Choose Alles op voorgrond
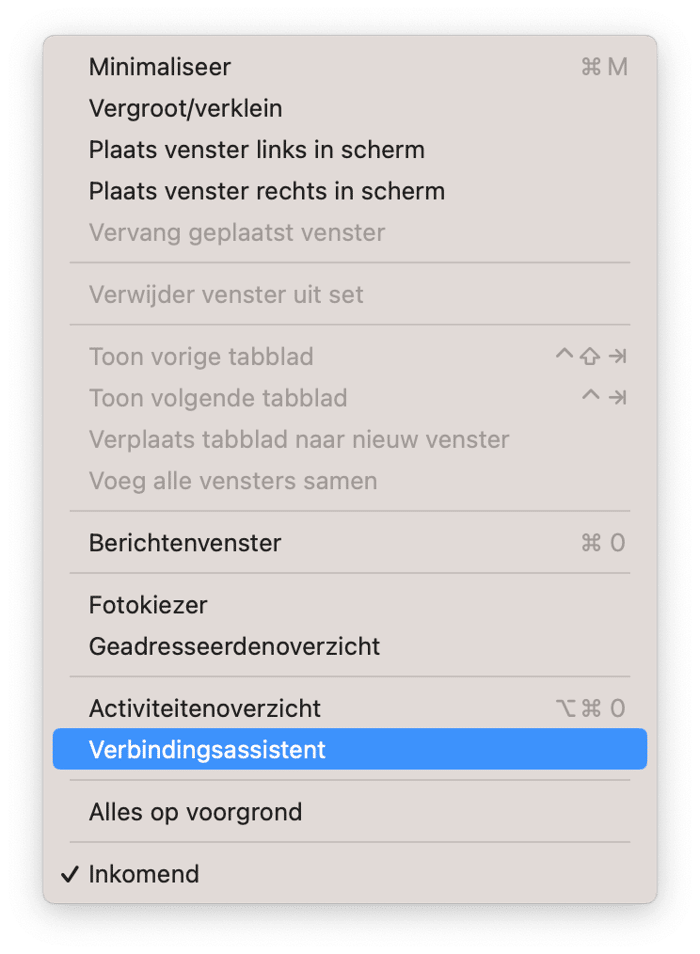Image resolution: width=700 pixels, height=954 pixels. point(350,812)
